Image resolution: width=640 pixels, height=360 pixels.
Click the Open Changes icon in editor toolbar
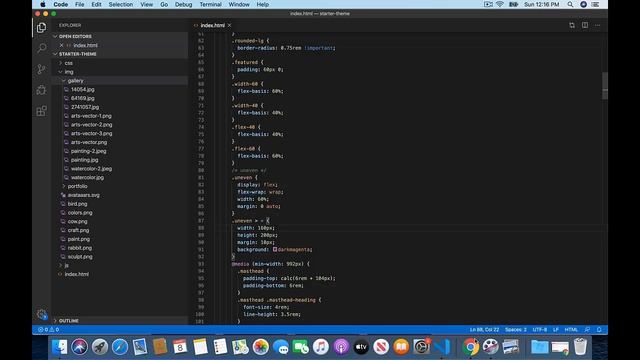coord(572,25)
